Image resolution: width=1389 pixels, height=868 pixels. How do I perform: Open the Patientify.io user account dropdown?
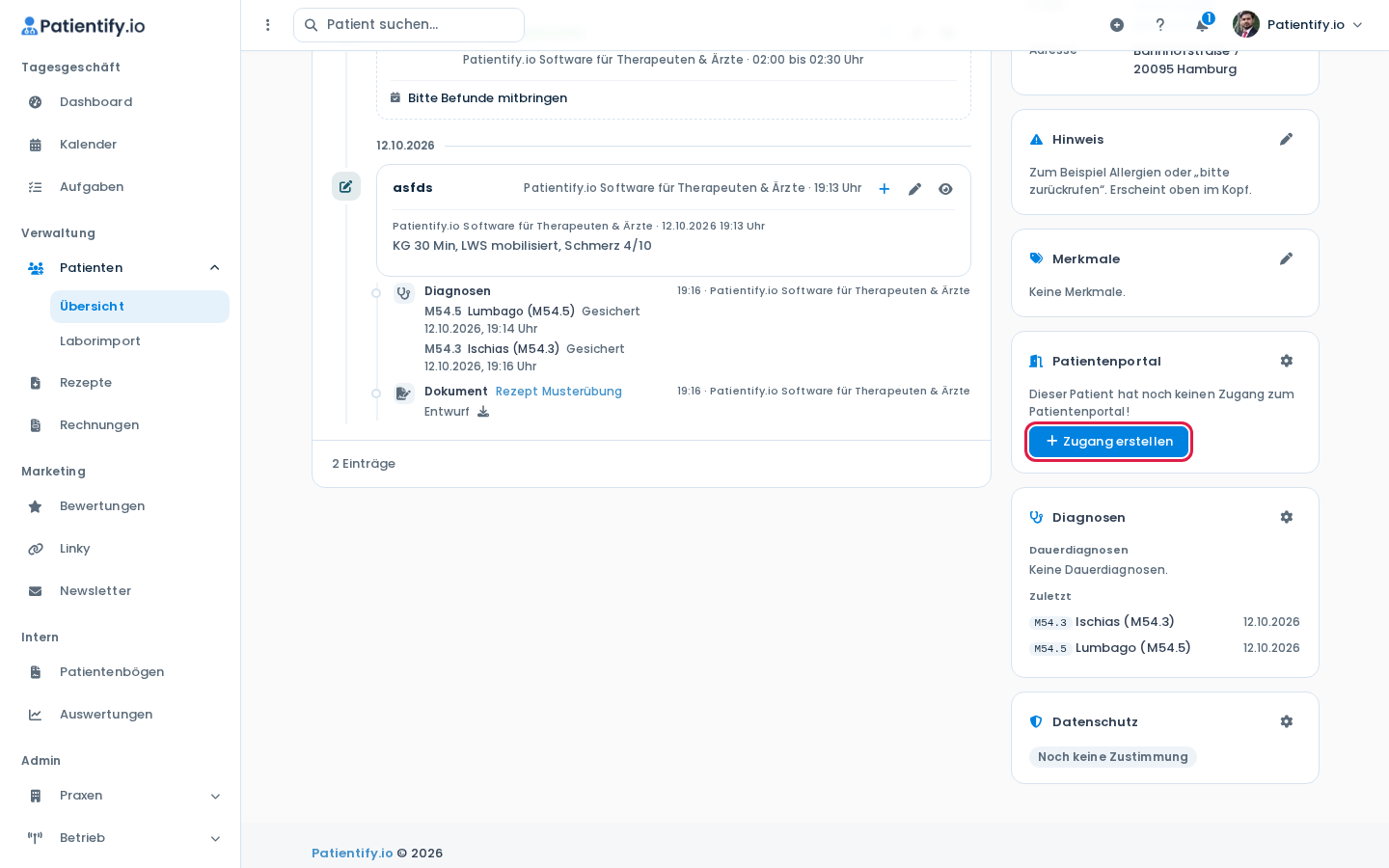point(1298,25)
